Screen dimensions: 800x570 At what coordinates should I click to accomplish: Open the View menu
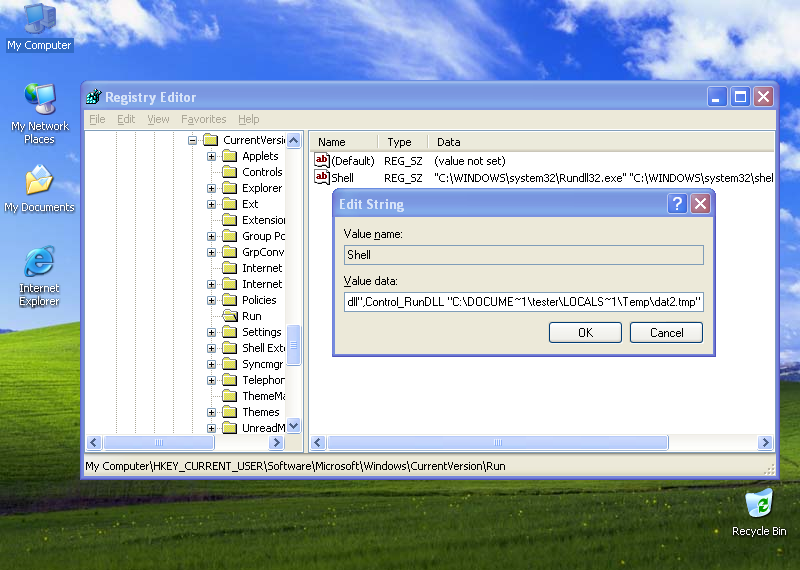(x=158, y=119)
